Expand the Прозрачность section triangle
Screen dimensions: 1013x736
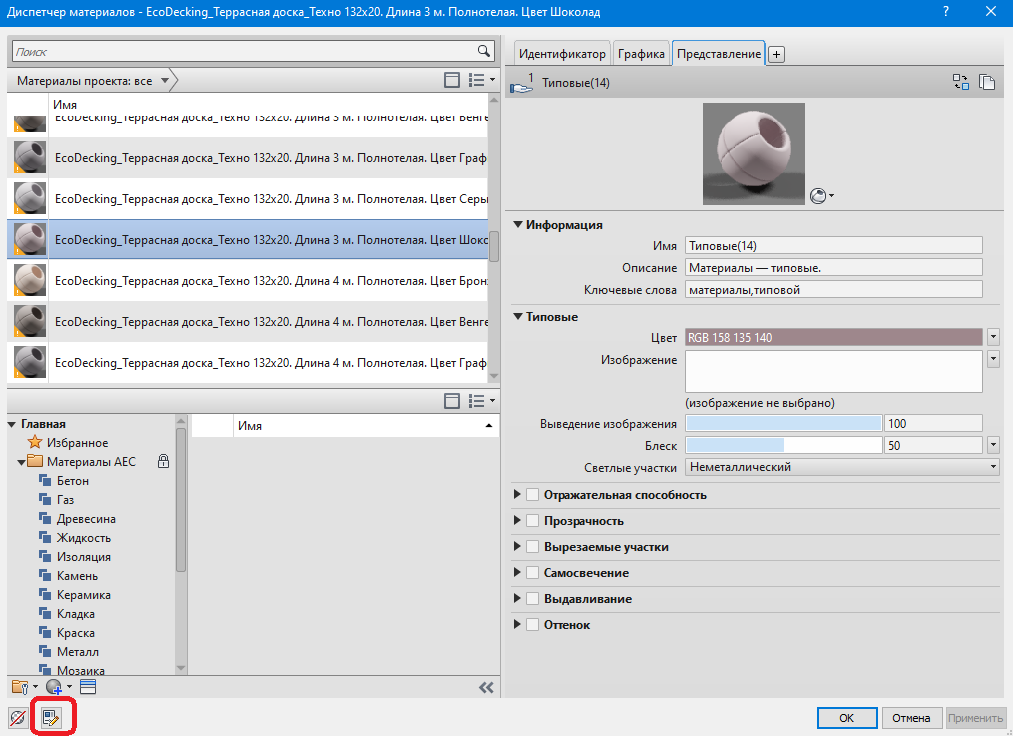coord(517,520)
